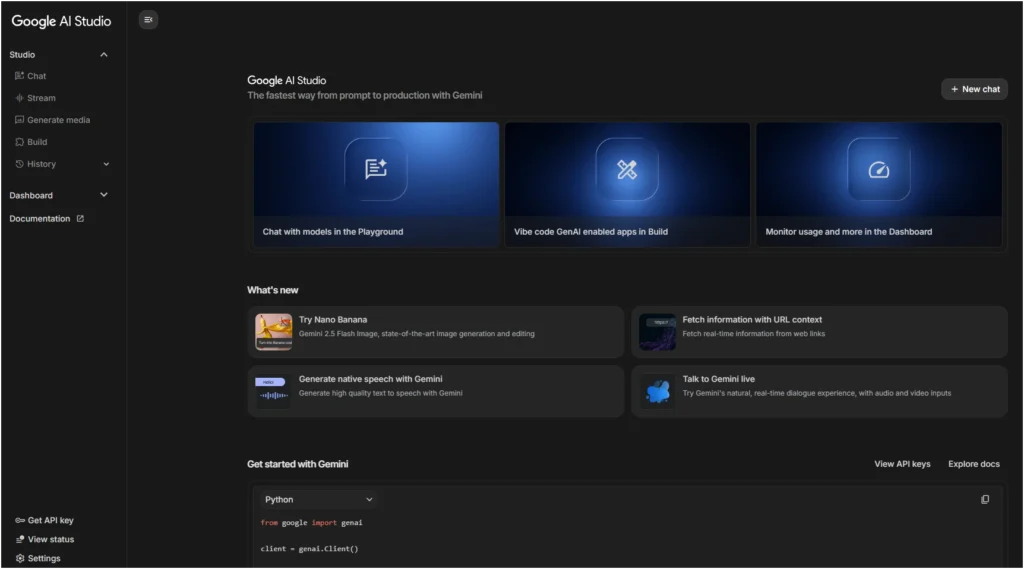Open Generate media in sidebar

pos(58,120)
